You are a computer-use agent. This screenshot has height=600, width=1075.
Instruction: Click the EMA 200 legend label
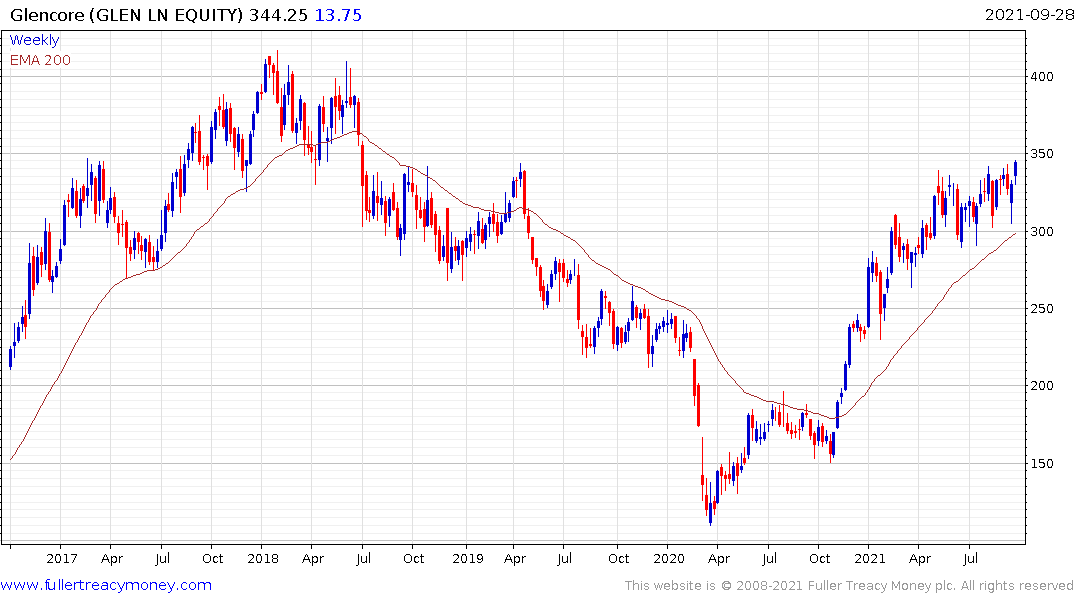click(x=40, y=60)
